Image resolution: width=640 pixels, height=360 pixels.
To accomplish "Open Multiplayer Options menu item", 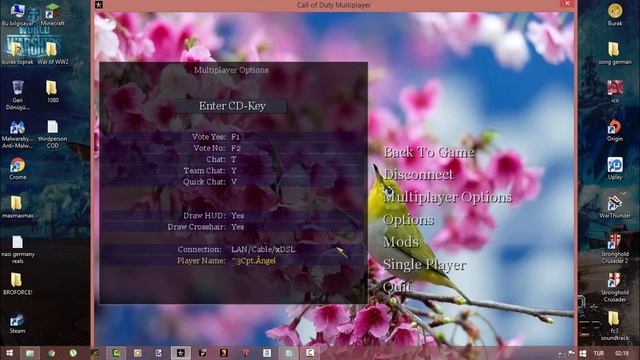I will (x=448, y=198).
